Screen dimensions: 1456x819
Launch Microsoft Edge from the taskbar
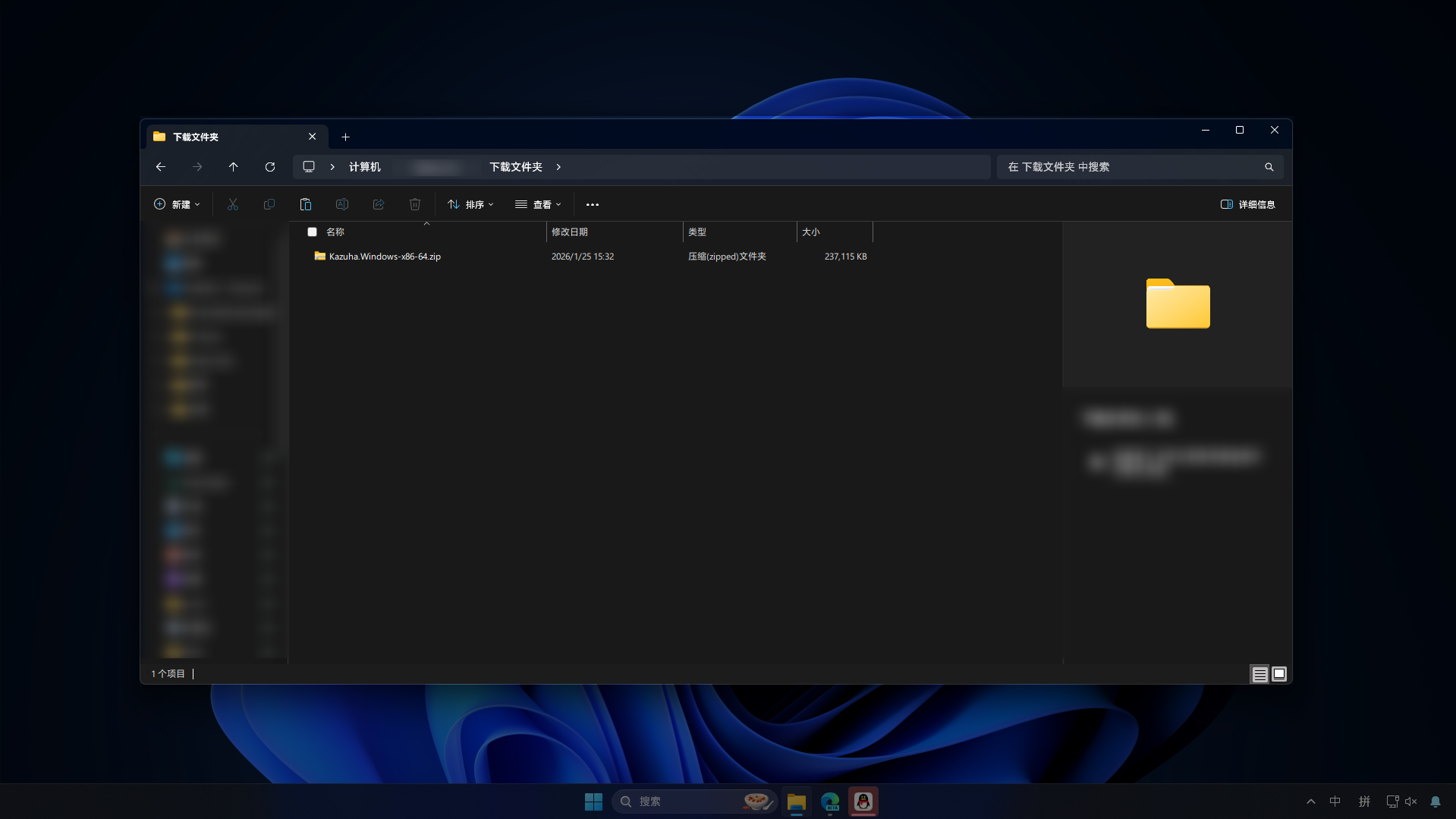(830, 802)
